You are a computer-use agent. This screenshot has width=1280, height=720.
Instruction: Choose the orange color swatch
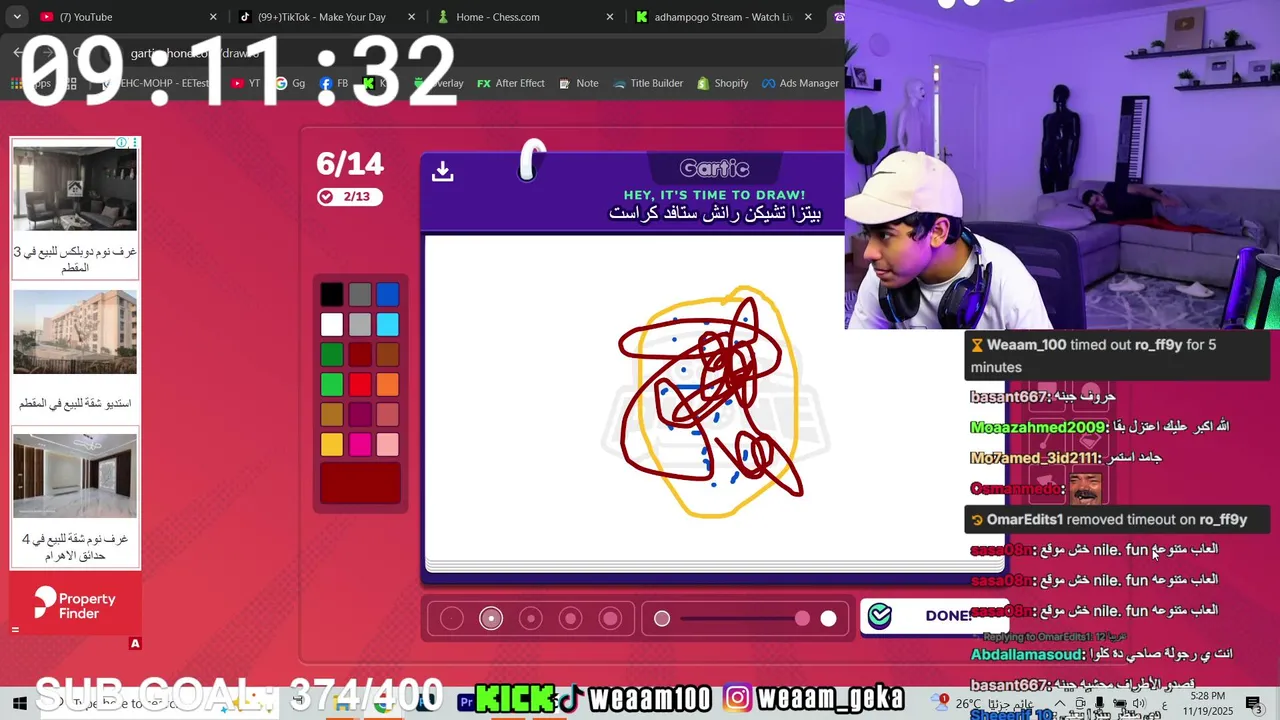388,384
